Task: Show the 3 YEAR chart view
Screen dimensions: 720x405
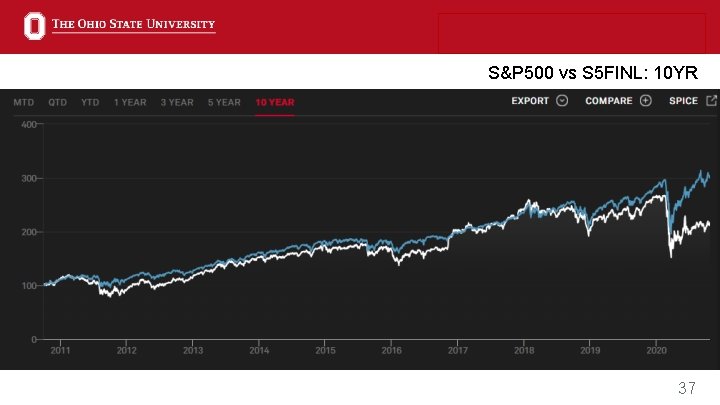Action: tap(177, 102)
